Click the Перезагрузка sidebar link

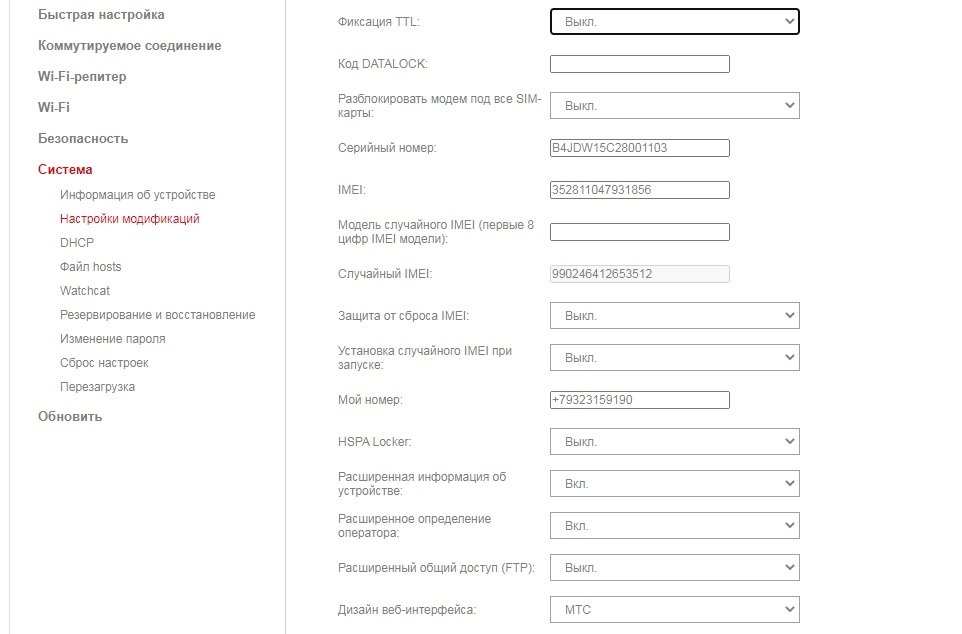coord(97,387)
